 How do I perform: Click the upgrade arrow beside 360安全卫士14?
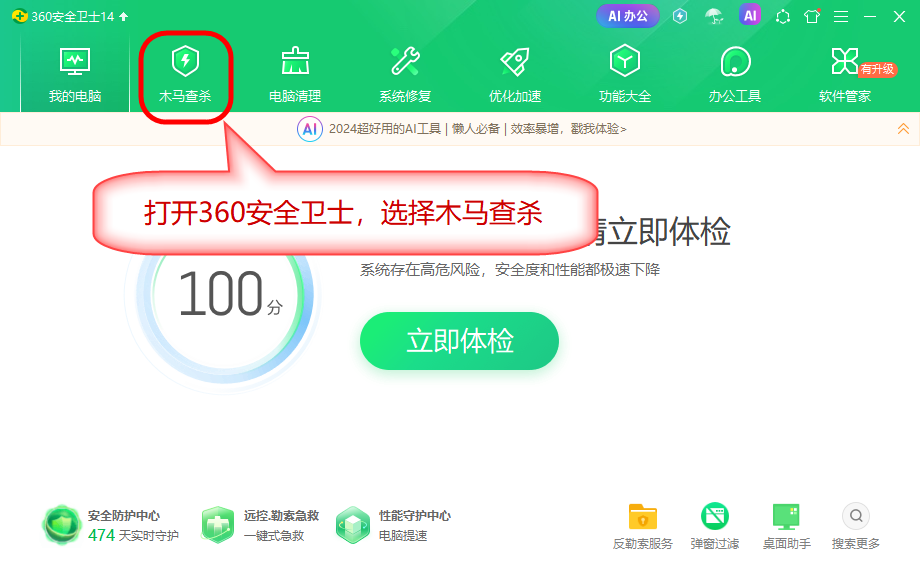point(124,16)
